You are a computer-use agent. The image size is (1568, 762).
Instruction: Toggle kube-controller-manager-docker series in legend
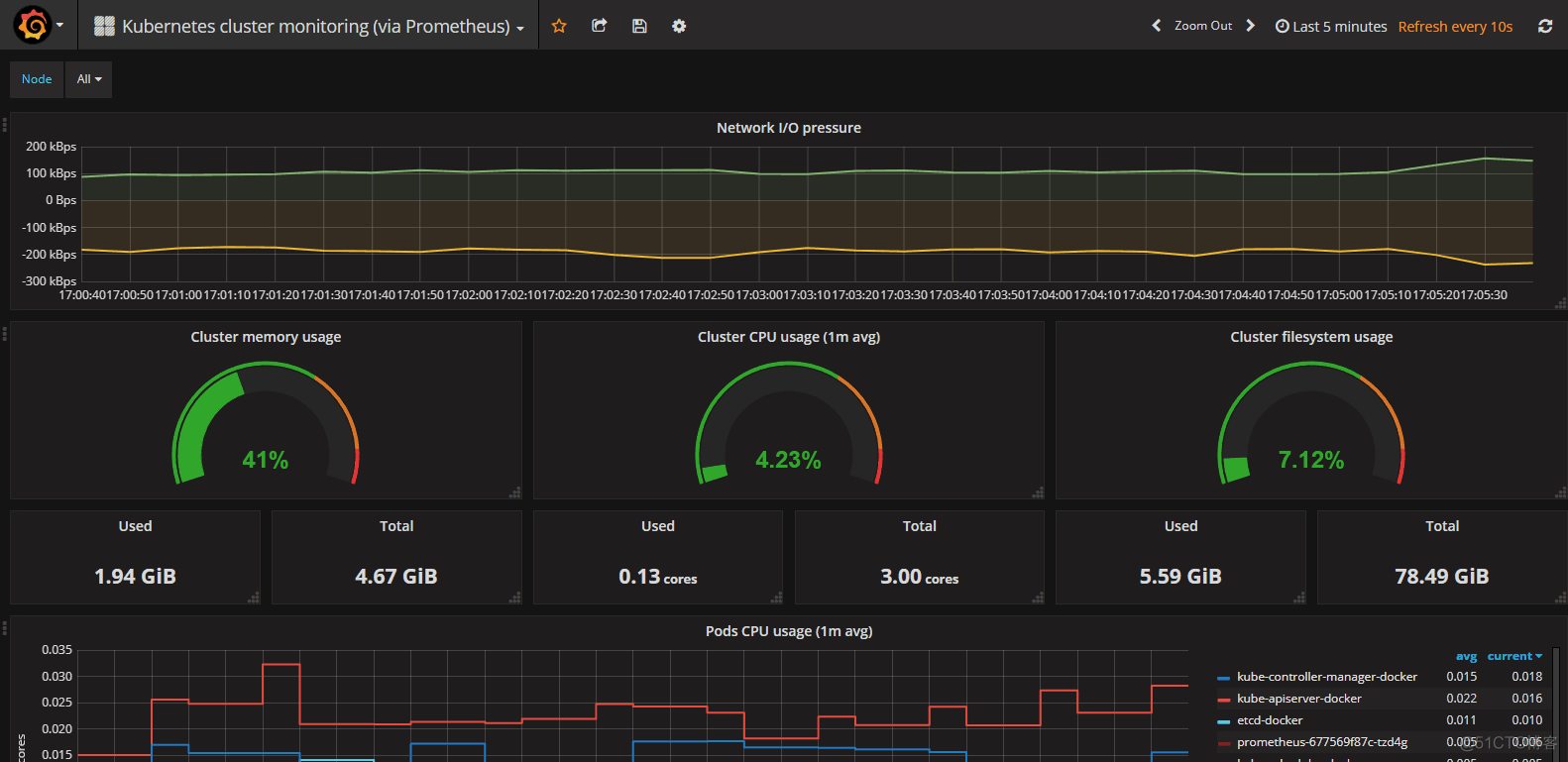coord(1327,677)
